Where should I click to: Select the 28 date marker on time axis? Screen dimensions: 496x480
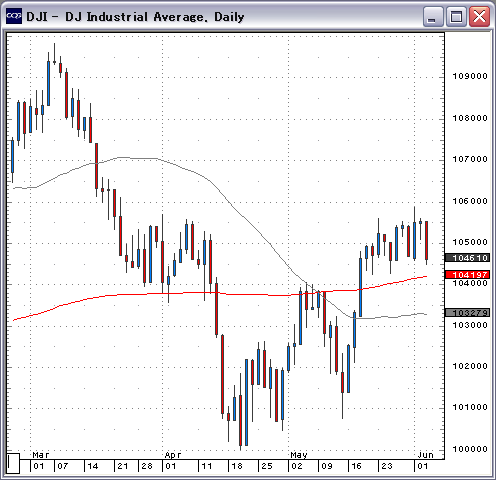click(147, 466)
